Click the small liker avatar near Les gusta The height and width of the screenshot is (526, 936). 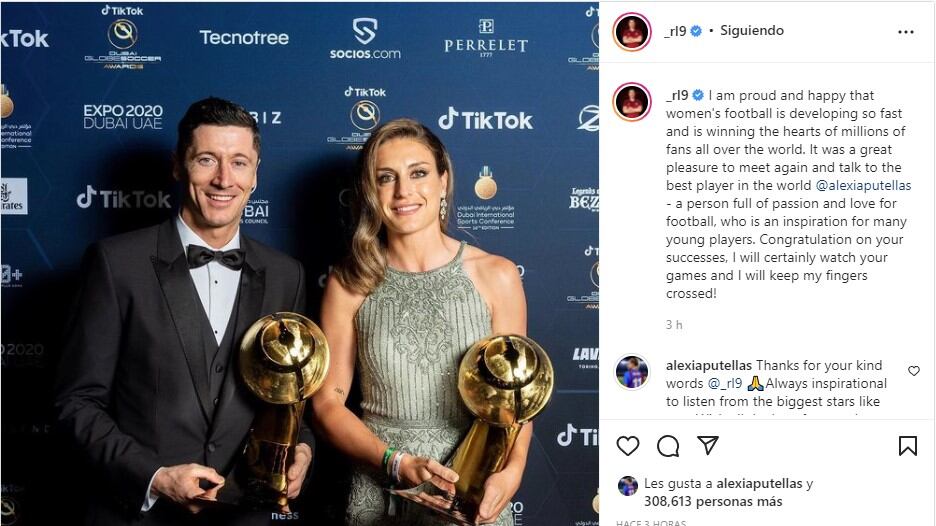coord(627,486)
